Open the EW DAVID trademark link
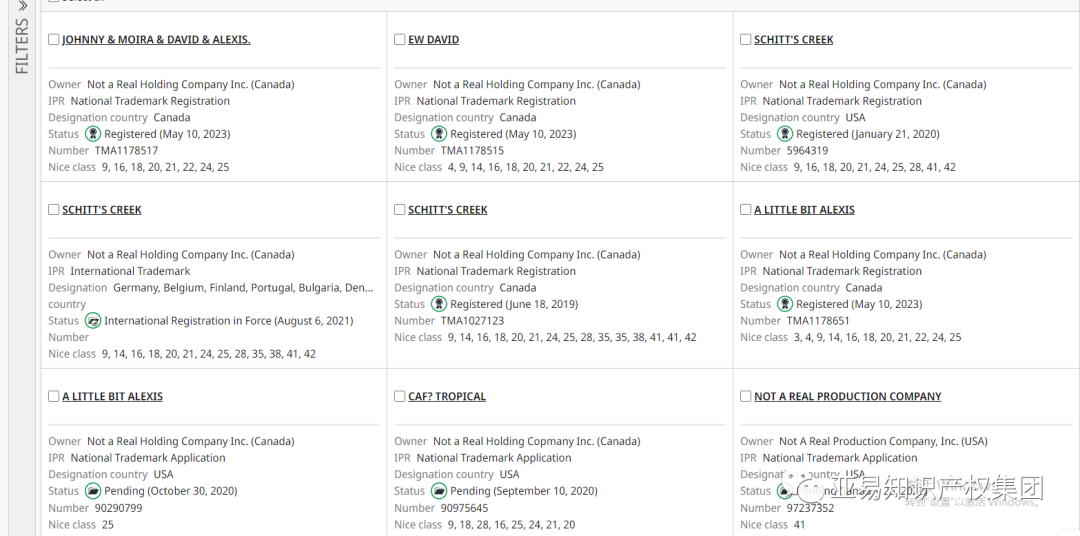 pyautogui.click(x=433, y=40)
